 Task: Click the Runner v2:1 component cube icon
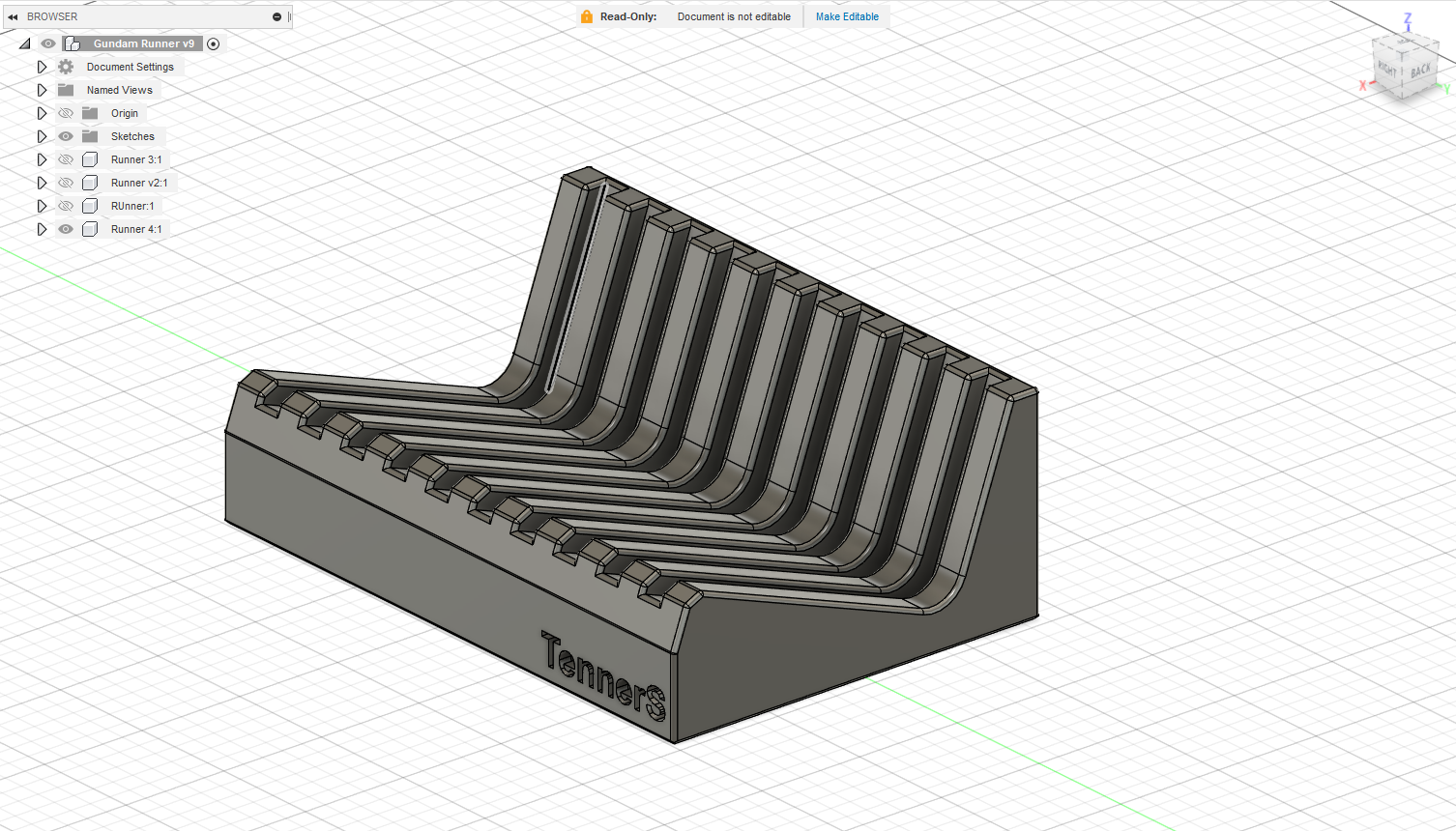tap(90, 183)
